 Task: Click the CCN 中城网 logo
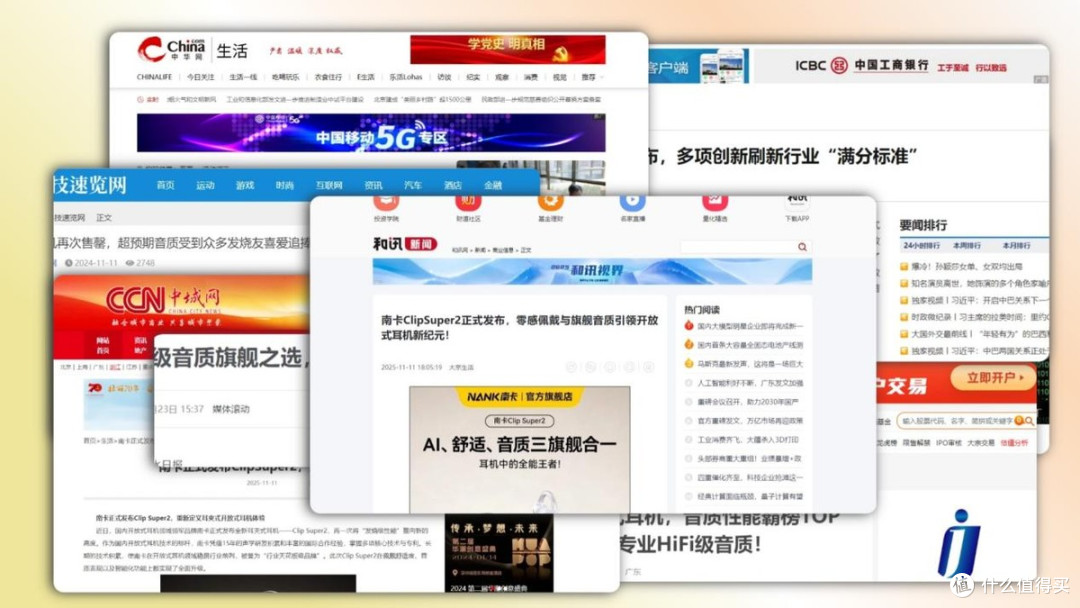tap(163, 302)
